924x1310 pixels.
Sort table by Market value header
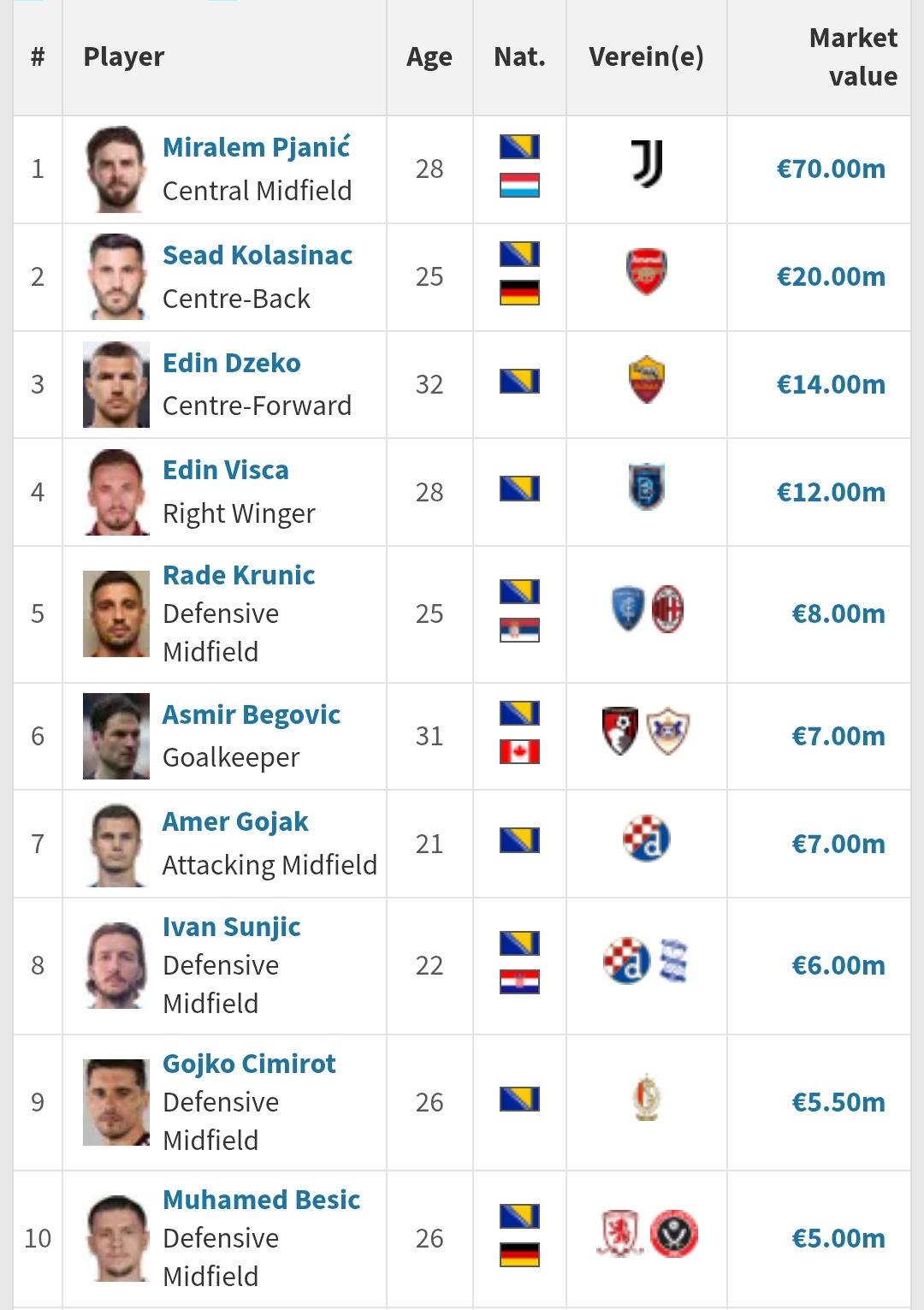[853, 56]
